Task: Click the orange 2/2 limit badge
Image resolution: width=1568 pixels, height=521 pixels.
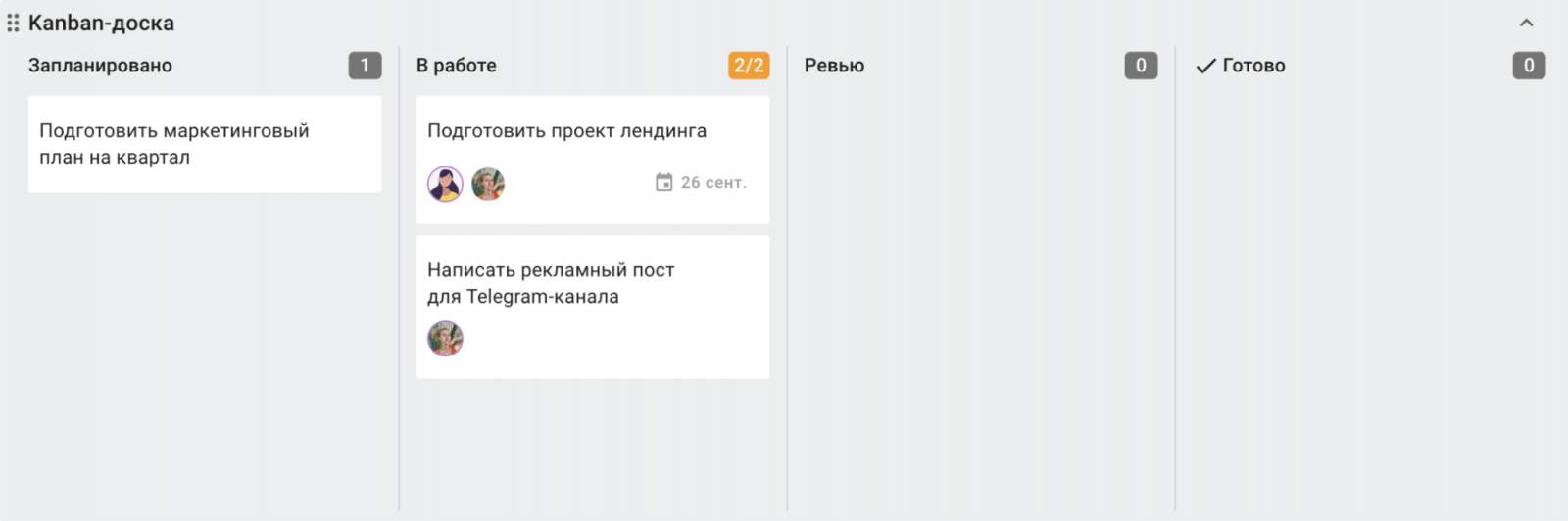Action: click(749, 66)
